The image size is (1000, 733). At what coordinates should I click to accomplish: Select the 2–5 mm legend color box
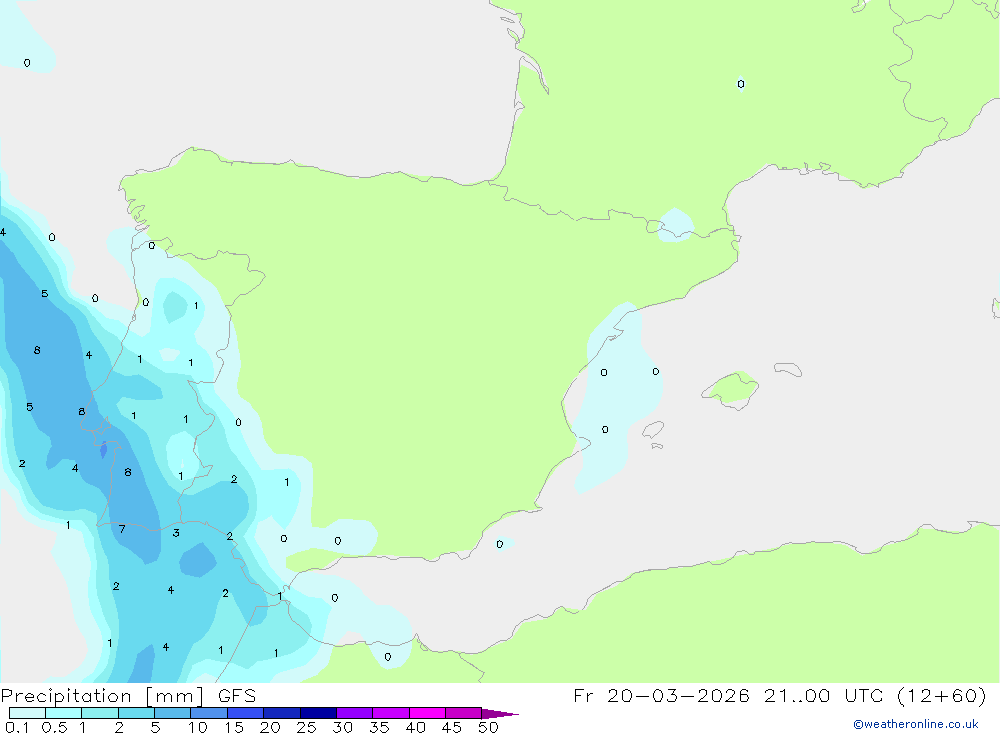(x=136, y=713)
